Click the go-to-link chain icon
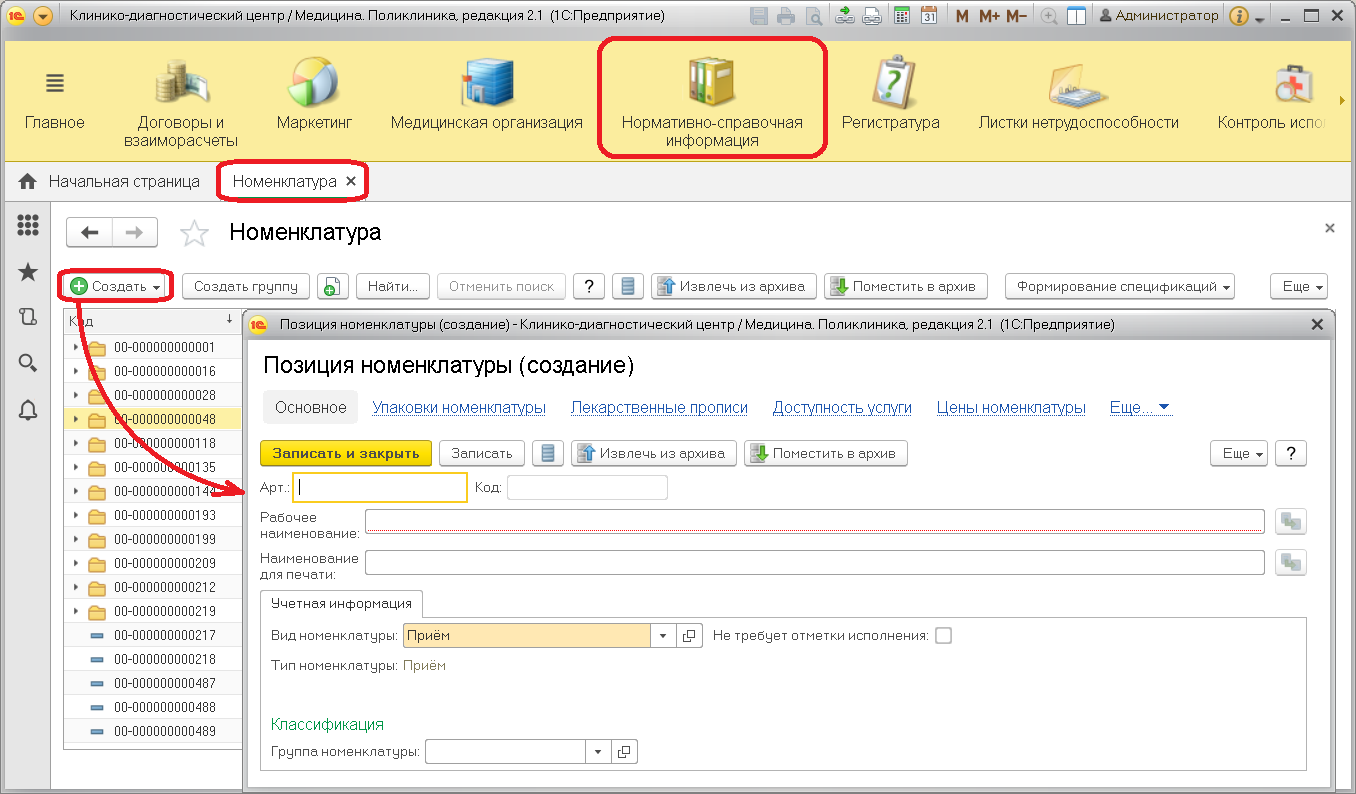This screenshot has width=1356, height=794. click(872, 16)
